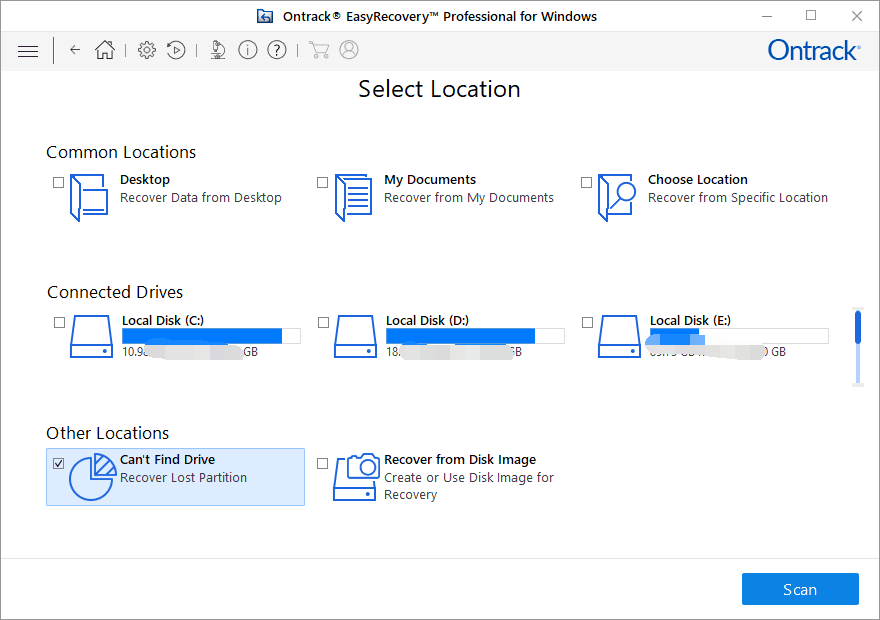Start recovery with the Scan button

pos(800,589)
